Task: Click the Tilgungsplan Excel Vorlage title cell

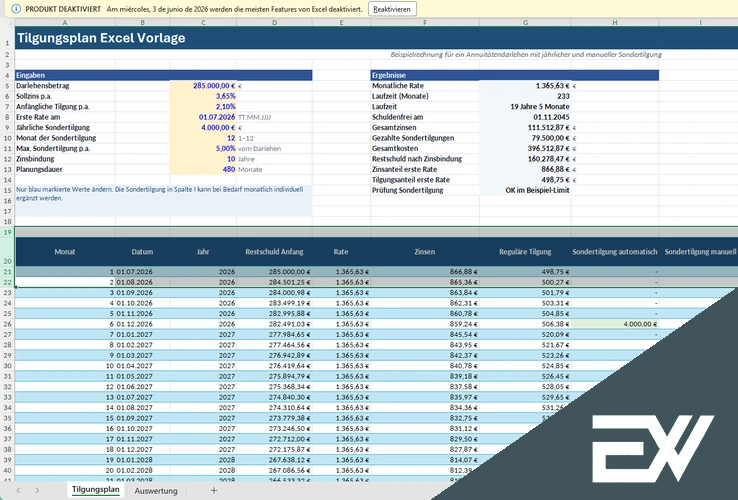Action: pos(101,38)
